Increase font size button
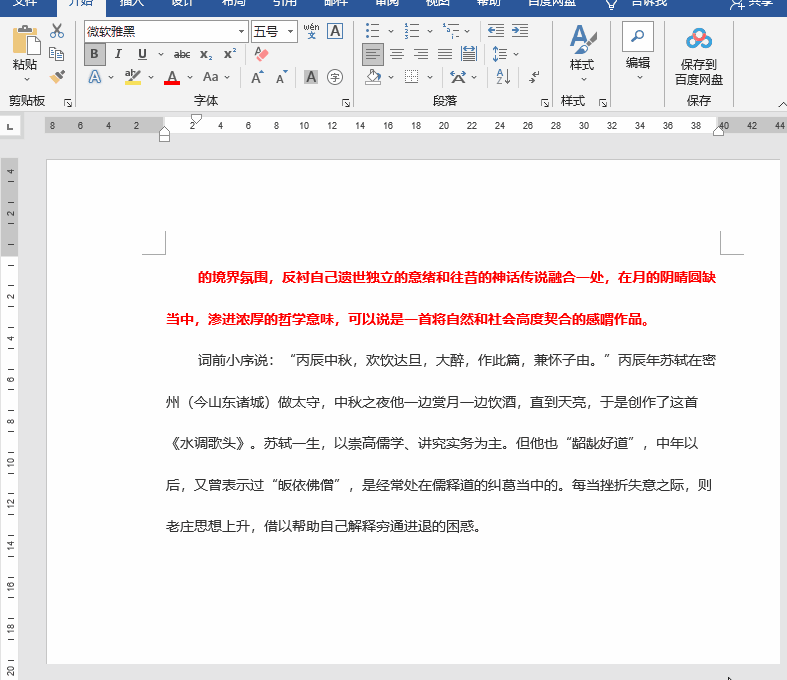The height and width of the screenshot is (680, 787). coord(257,77)
